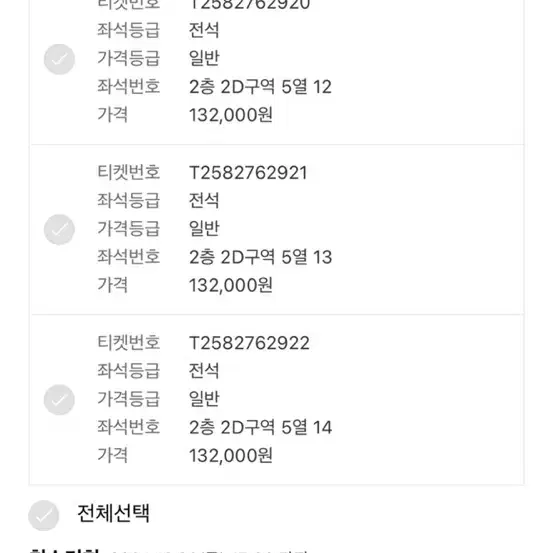Click 132,000원 price of ticket T2582762921
The width and height of the screenshot is (553, 553).
[x=231, y=285]
